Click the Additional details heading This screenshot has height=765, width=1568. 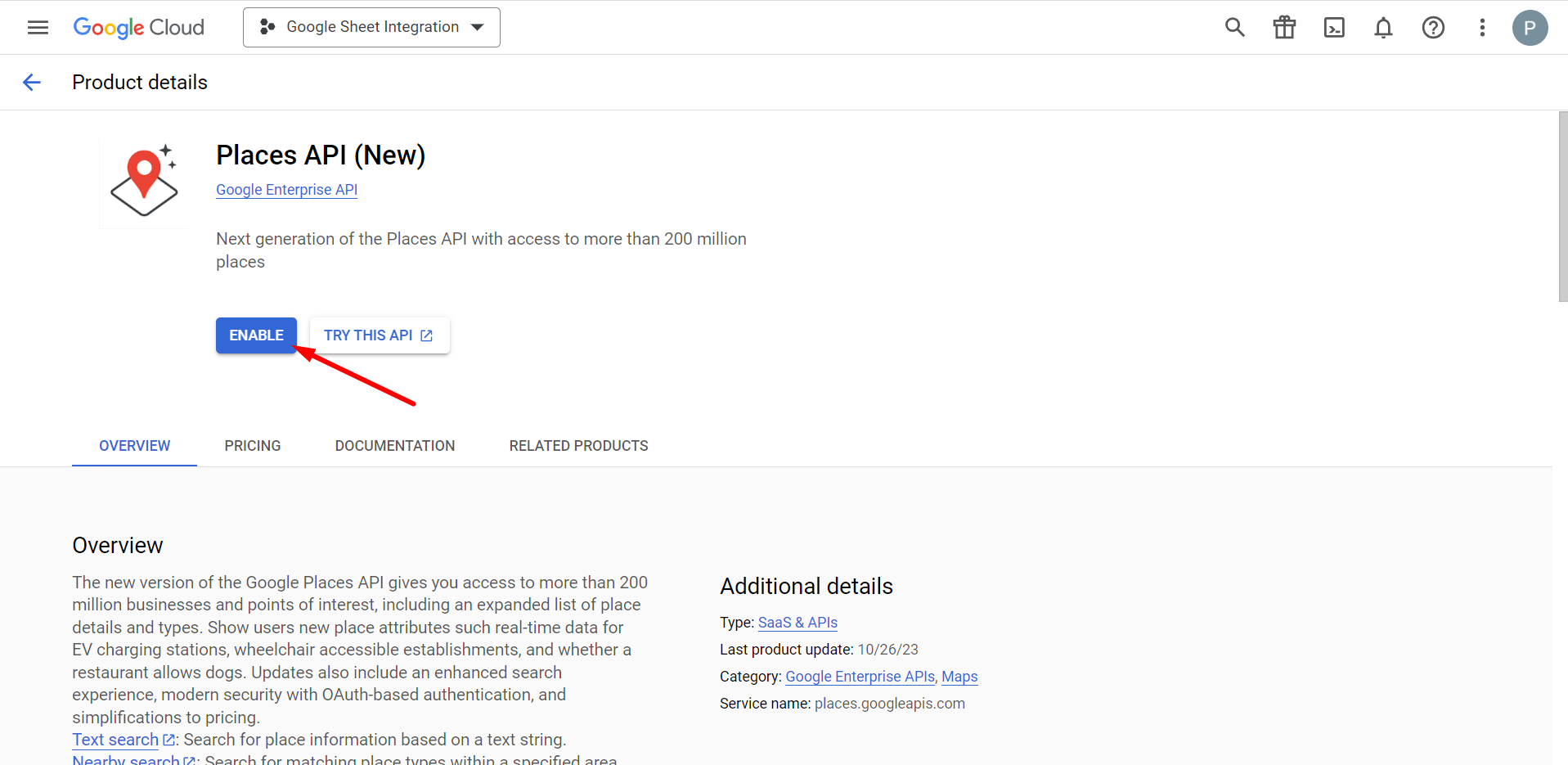point(806,587)
